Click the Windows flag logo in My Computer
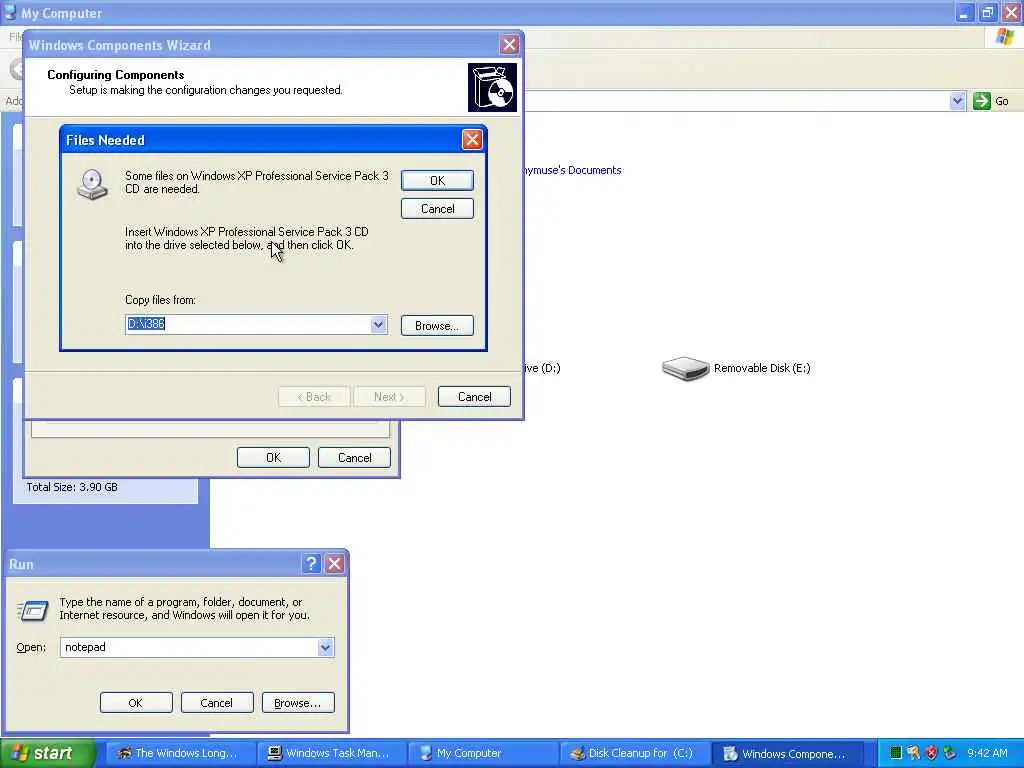This screenshot has width=1024, height=768. (x=1004, y=37)
